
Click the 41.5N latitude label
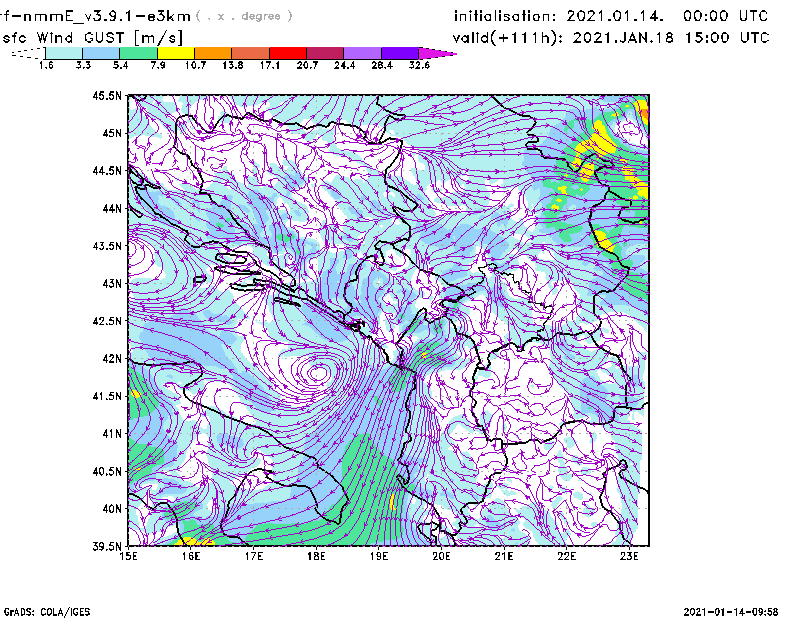pos(108,396)
